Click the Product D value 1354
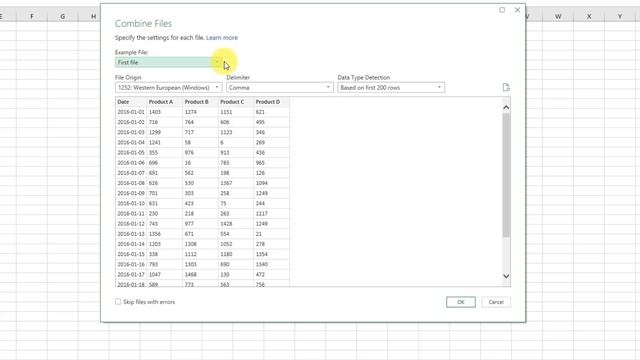The height and width of the screenshot is (360, 640). (x=271, y=254)
